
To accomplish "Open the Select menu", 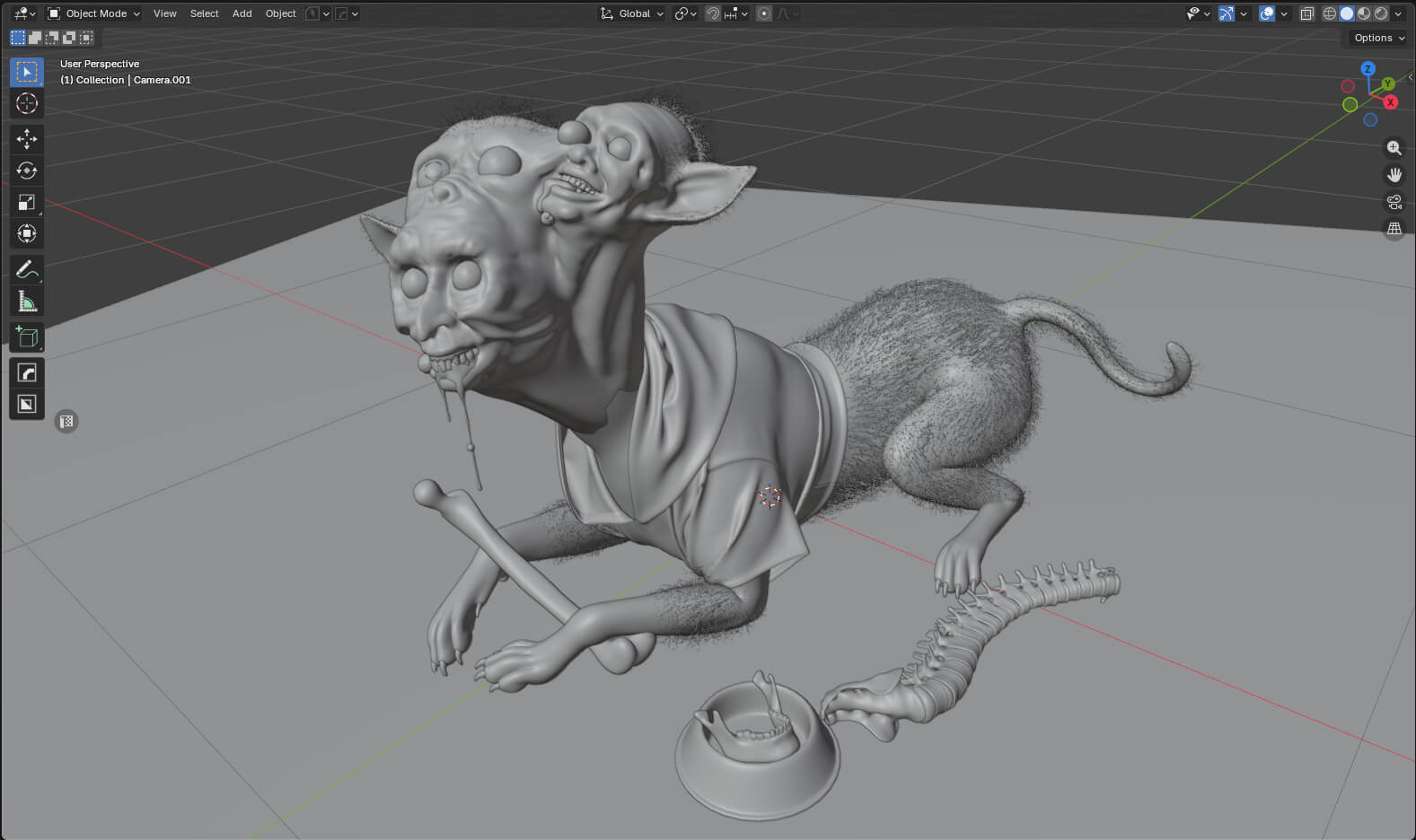I will [205, 13].
